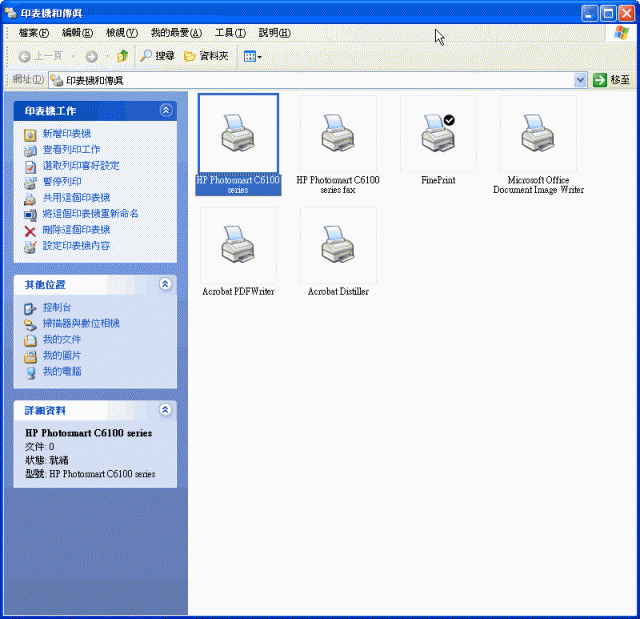Click the 刪除這個印表機 link

pyautogui.click(x=76, y=229)
